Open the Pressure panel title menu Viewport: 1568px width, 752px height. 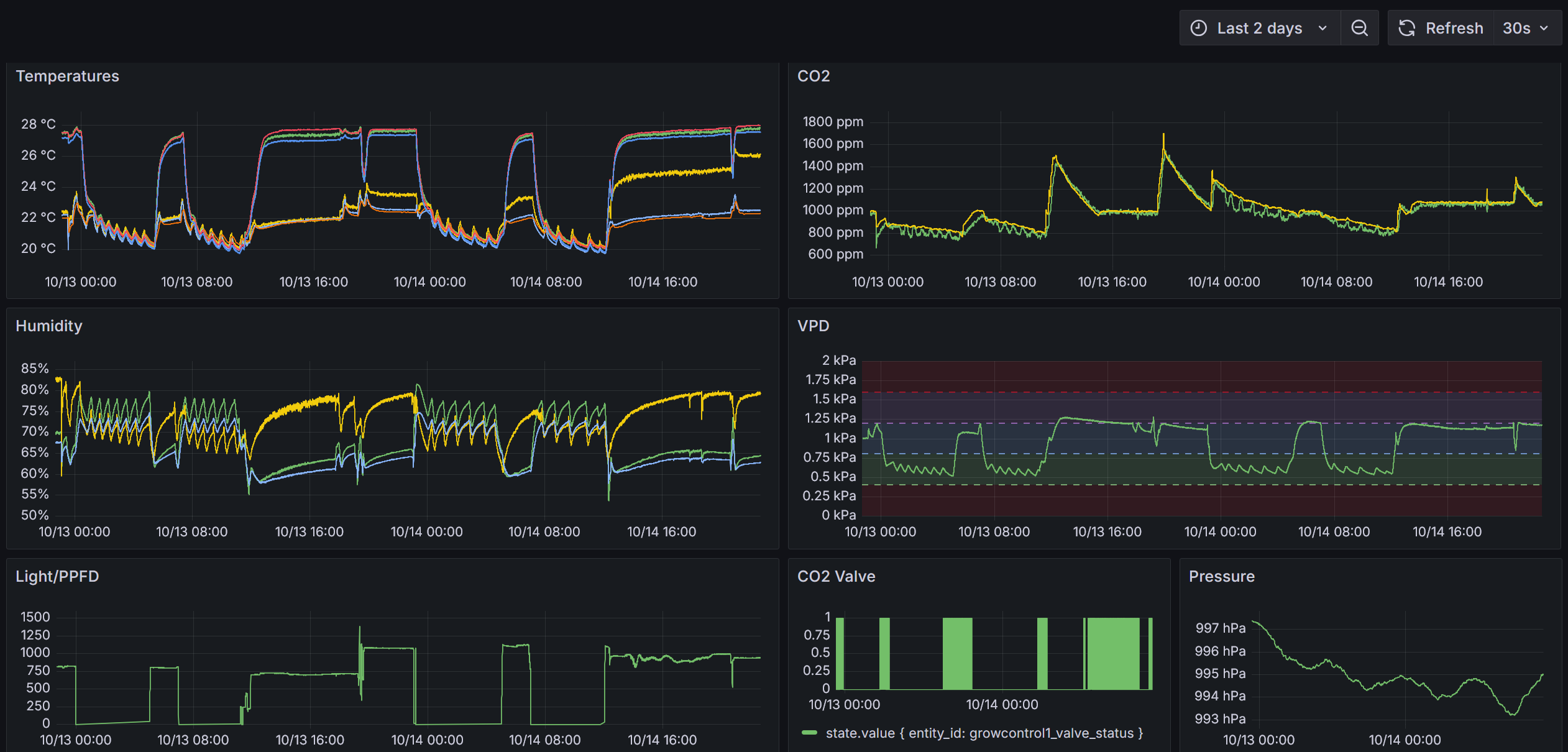click(x=1221, y=576)
